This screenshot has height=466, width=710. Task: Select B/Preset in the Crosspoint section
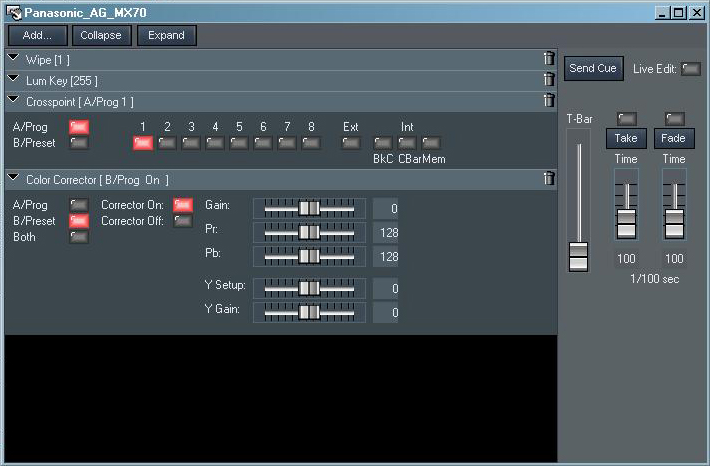(79, 143)
